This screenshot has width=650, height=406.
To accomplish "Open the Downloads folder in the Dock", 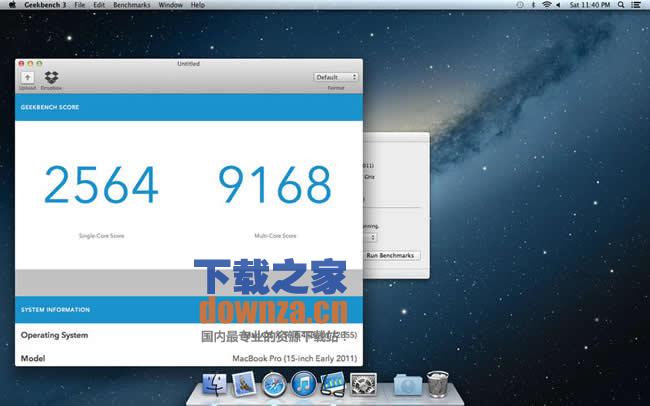I will tap(408, 385).
